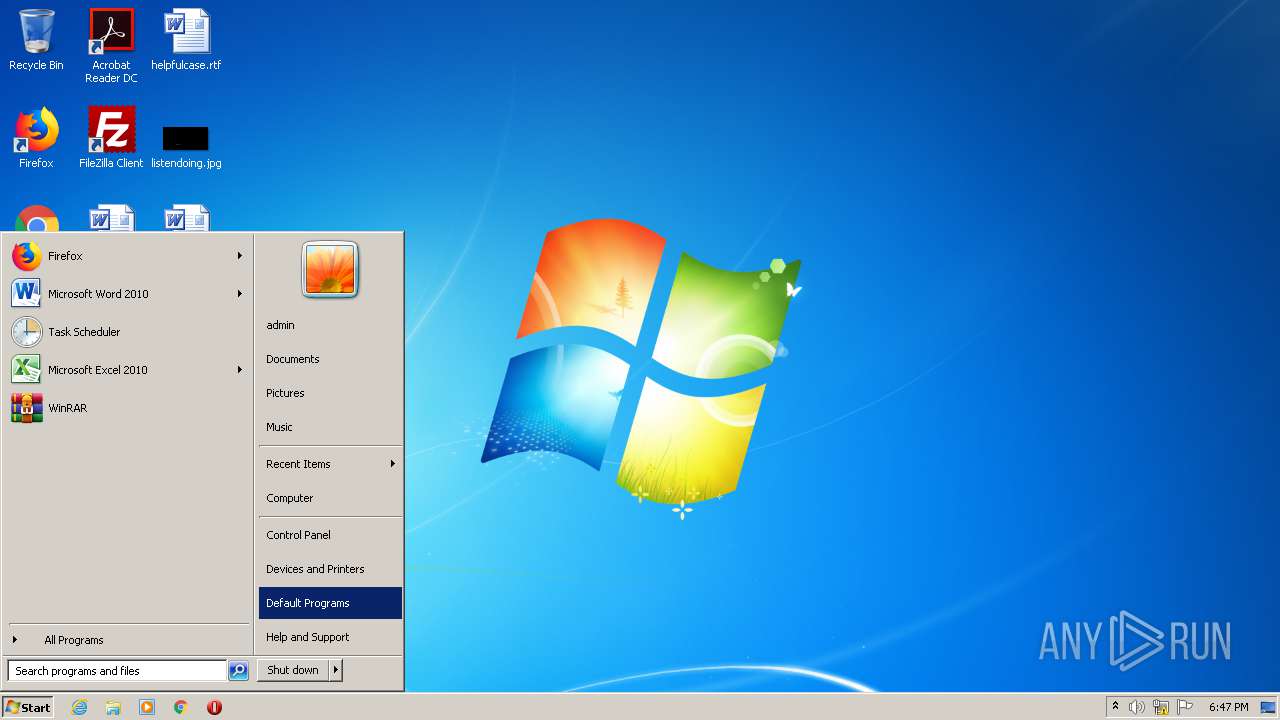Open Control Panel from Start menu

[x=330, y=535]
